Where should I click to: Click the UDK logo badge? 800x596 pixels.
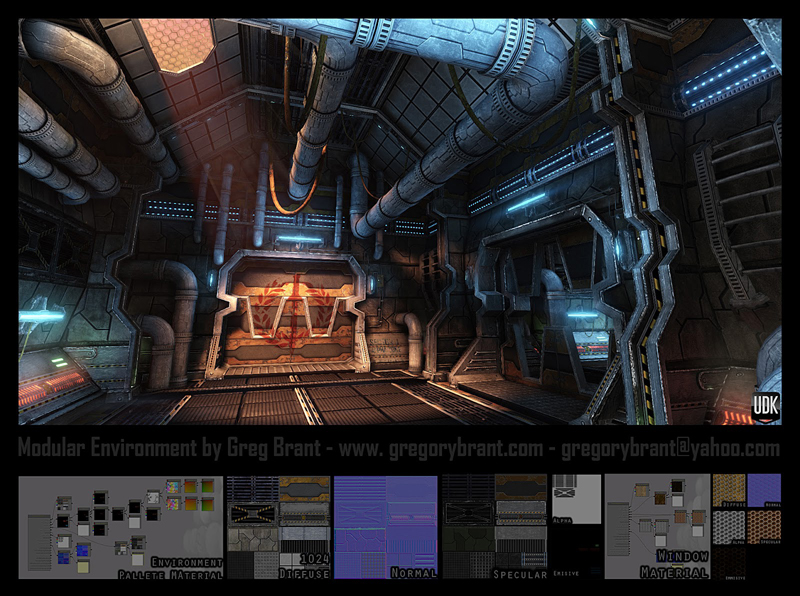(x=765, y=407)
